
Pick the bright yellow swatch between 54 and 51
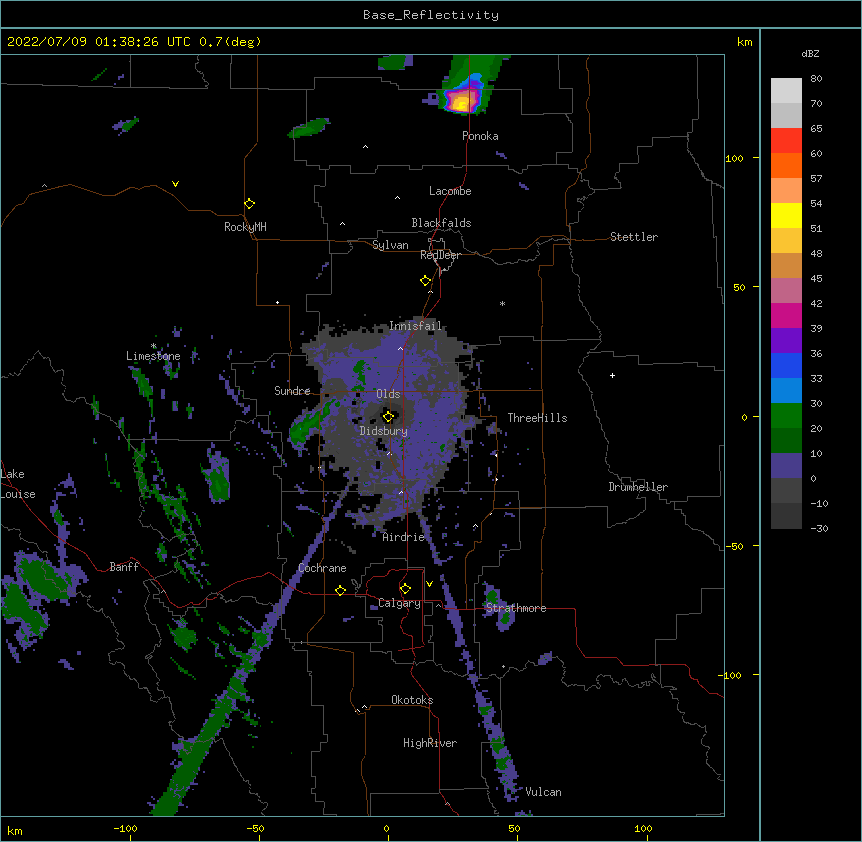[786, 215]
